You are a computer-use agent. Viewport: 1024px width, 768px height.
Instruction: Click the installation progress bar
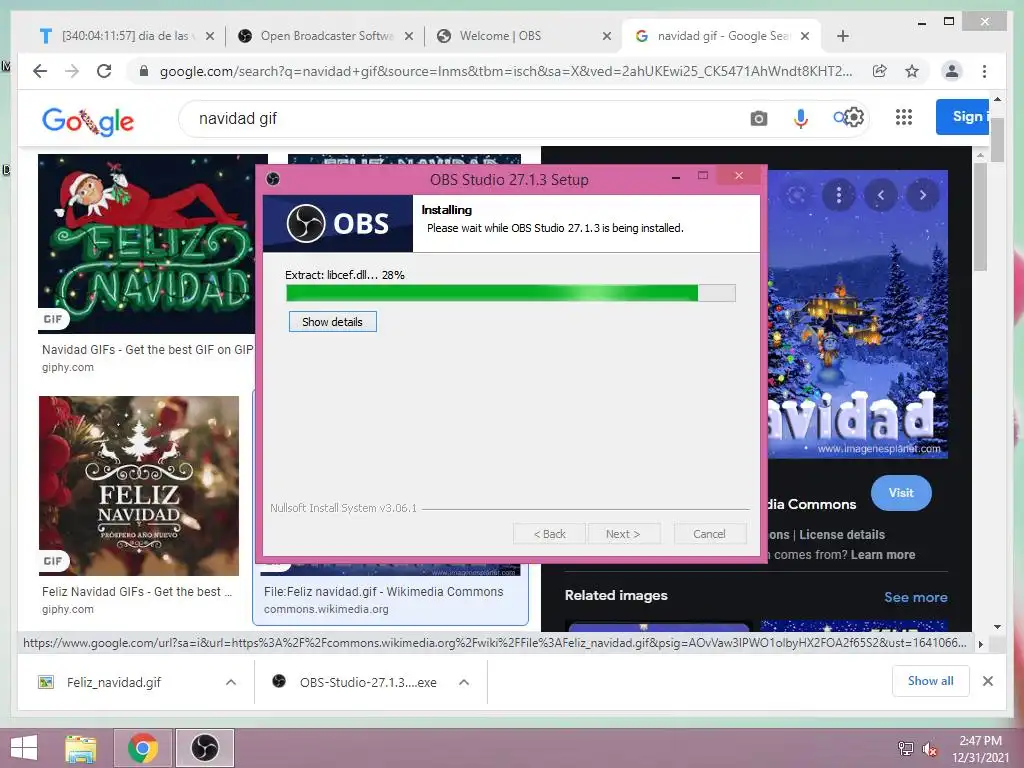pos(511,293)
